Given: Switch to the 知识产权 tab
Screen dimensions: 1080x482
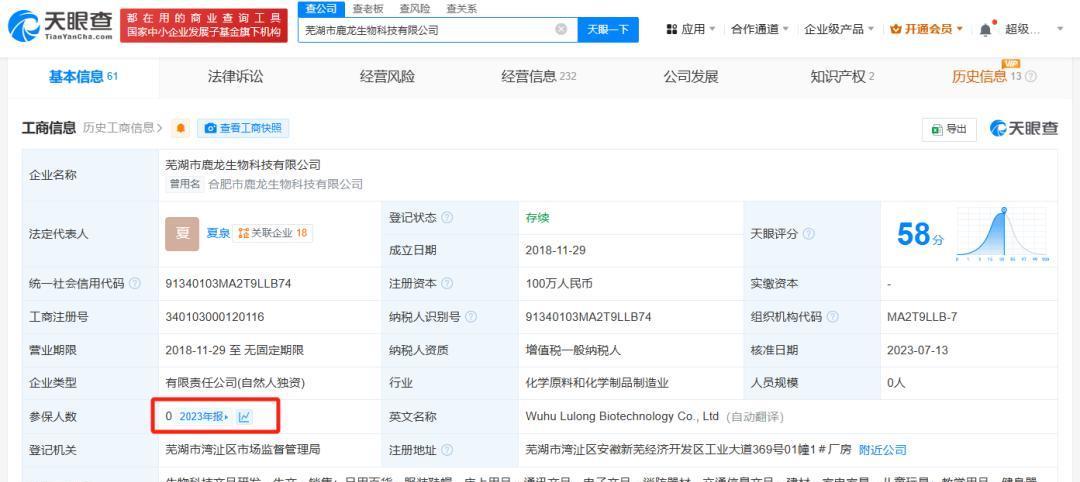Looking at the screenshot, I should pos(842,77).
